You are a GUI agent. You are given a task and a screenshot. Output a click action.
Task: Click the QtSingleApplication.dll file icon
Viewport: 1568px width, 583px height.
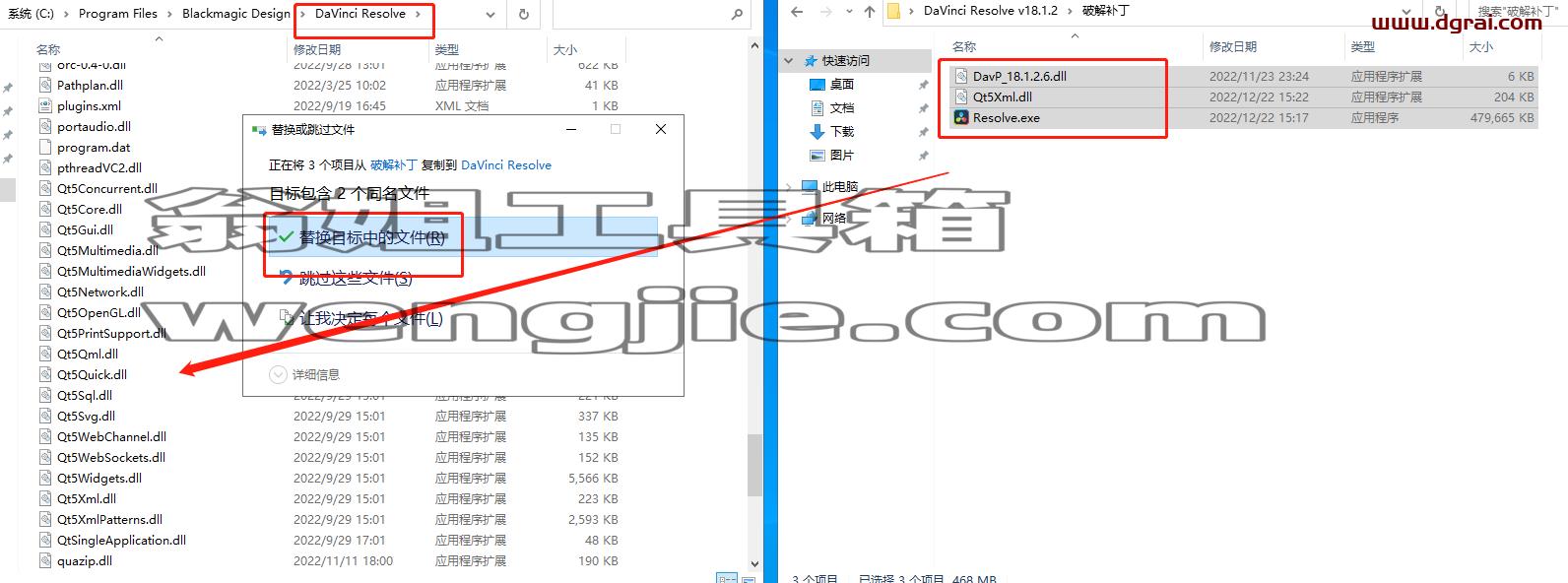tap(45, 540)
